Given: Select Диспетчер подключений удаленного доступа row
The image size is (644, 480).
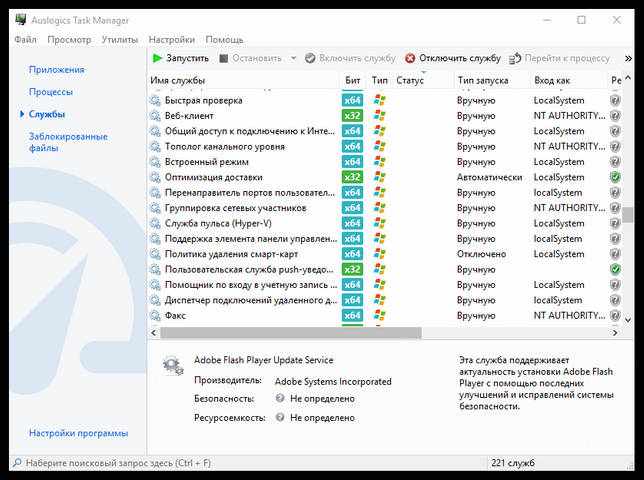Looking at the screenshot, I should click(384, 300).
